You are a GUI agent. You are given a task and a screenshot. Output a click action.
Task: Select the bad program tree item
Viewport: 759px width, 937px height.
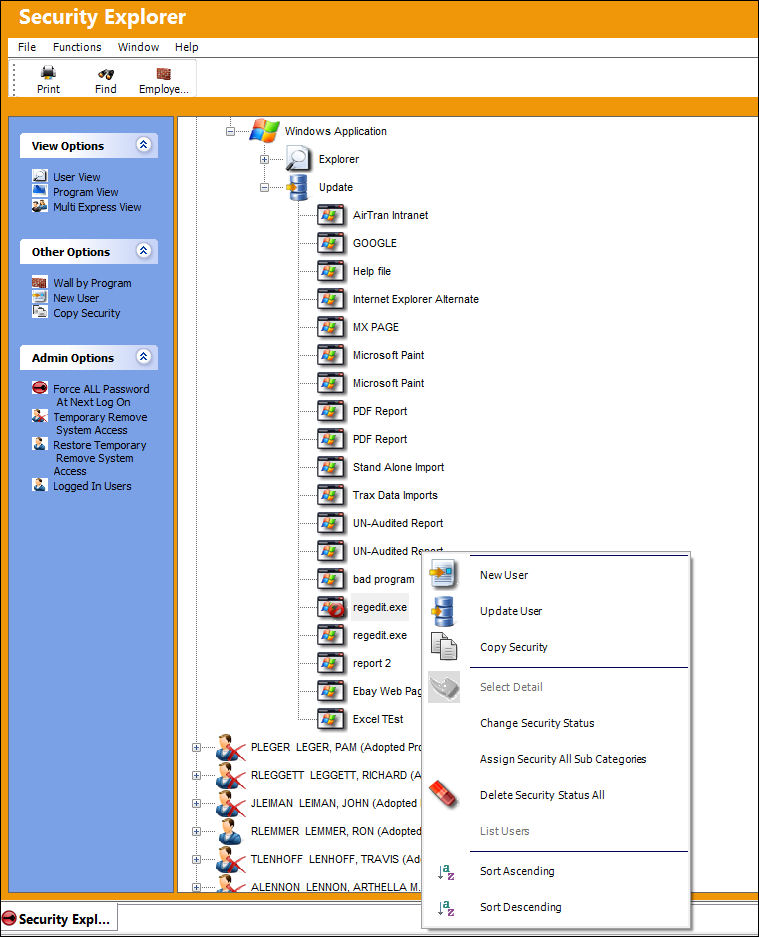point(383,579)
